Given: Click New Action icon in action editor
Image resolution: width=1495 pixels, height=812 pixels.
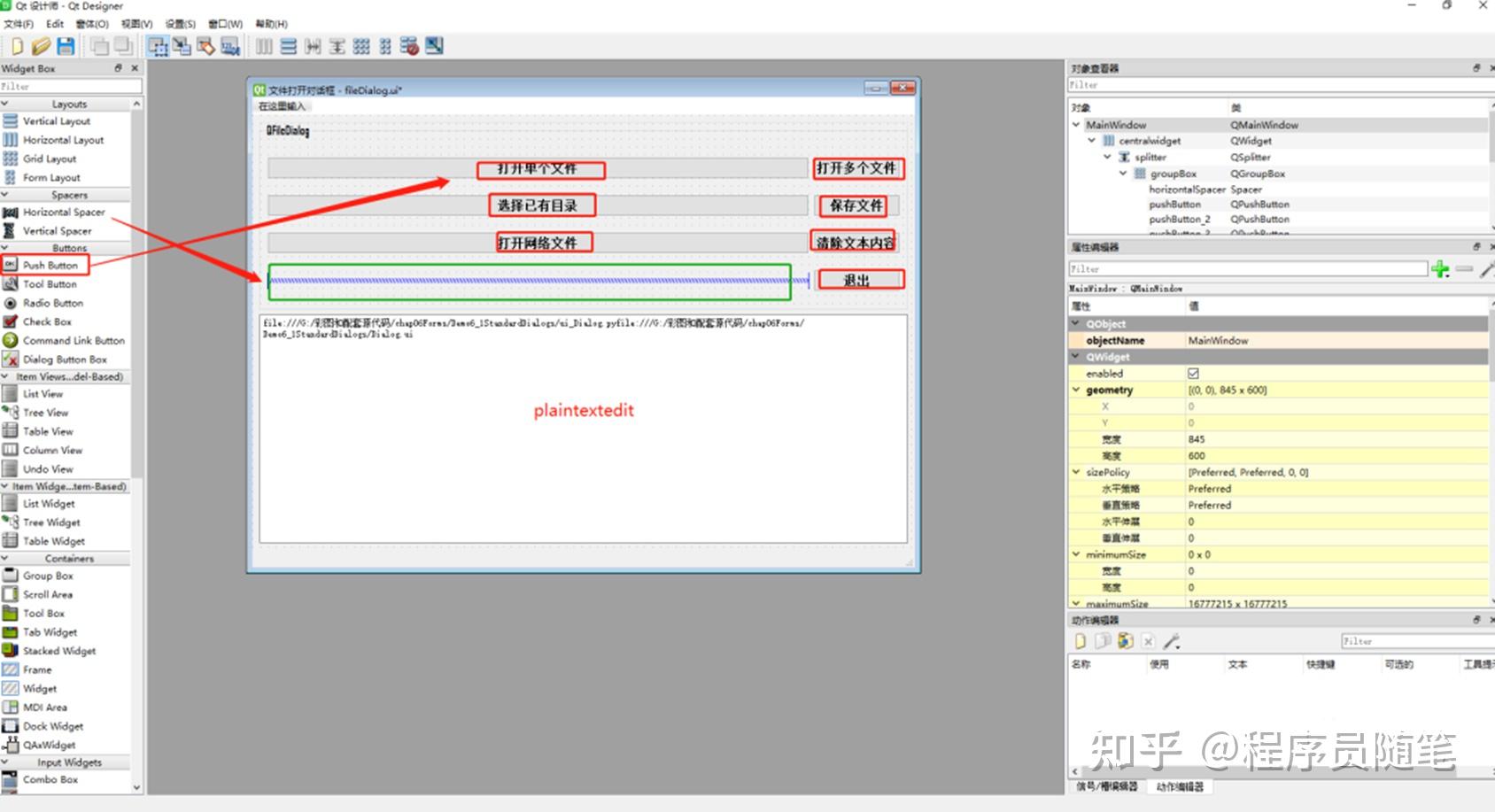Looking at the screenshot, I should coord(1081,641).
